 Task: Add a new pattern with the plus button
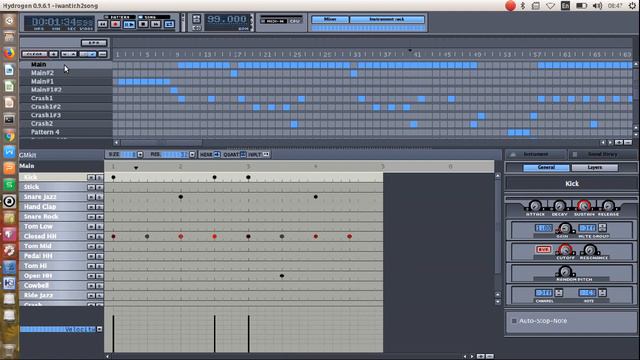click(x=53, y=54)
